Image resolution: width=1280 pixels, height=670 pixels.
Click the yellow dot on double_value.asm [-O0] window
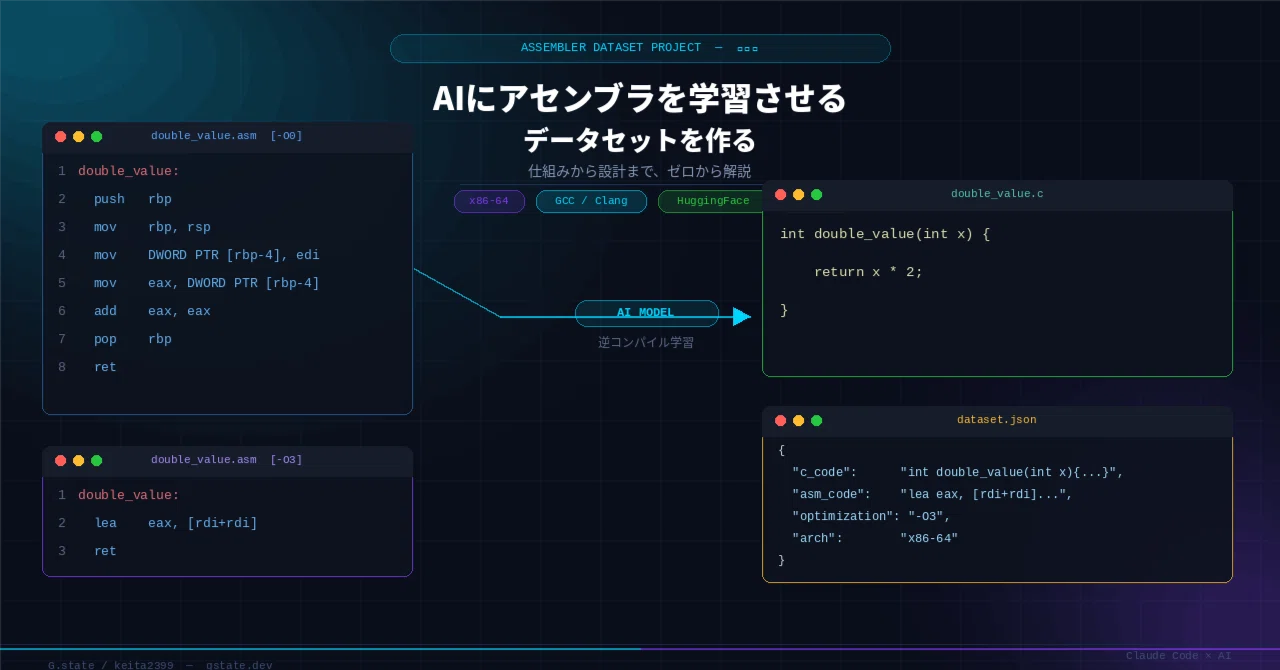(x=78, y=137)
